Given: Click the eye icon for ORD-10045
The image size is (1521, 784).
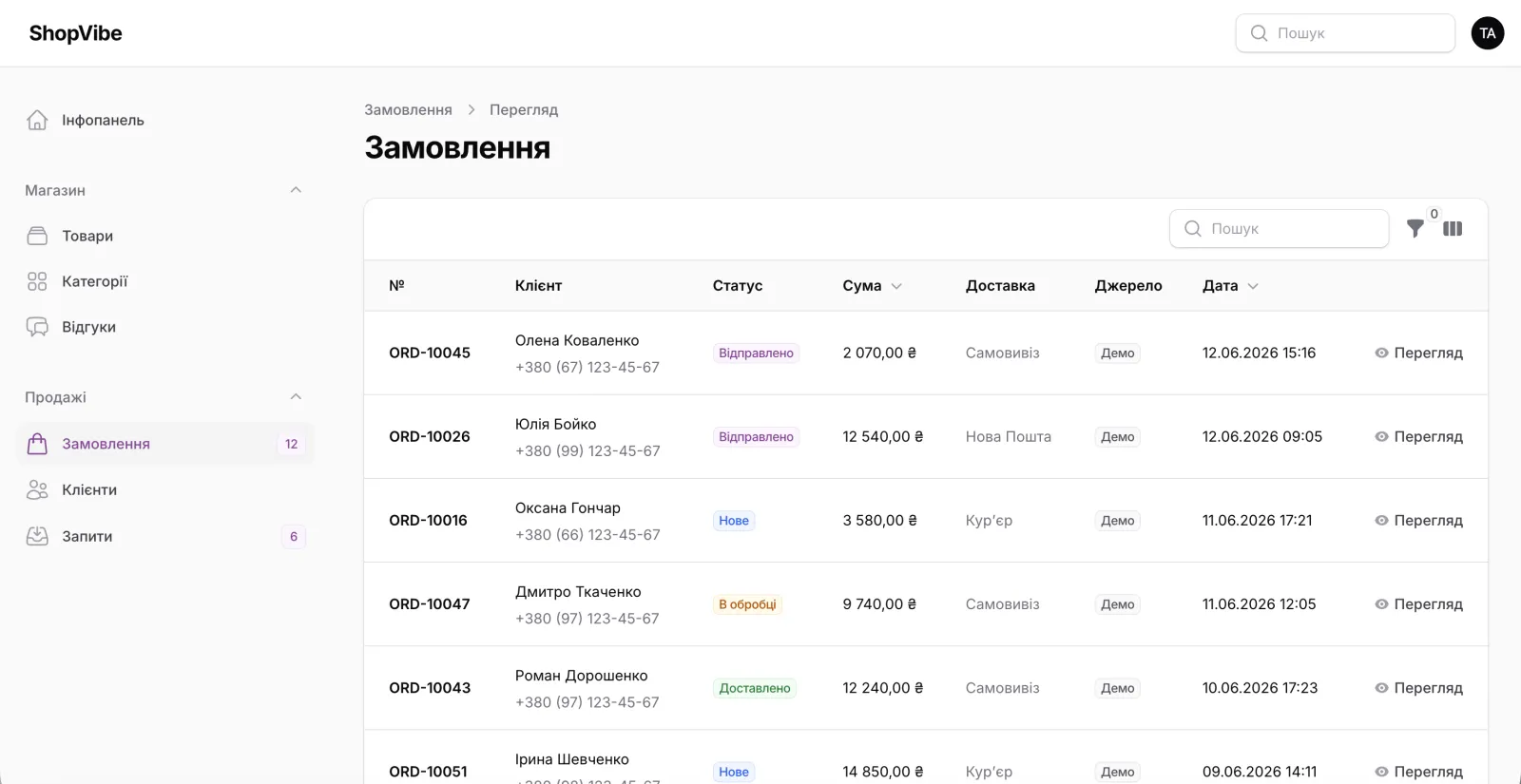Looking at the screenshot, I should [1381, 353].
